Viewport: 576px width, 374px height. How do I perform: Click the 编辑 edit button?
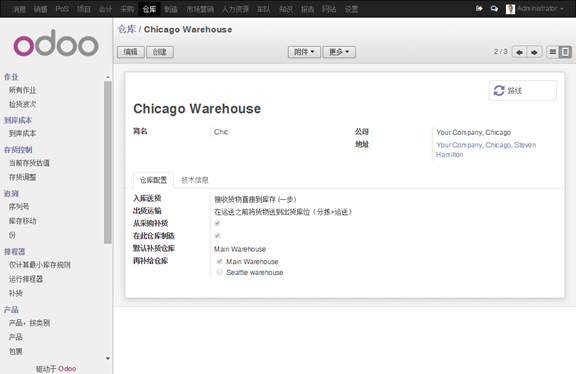[x=131, y=52]
